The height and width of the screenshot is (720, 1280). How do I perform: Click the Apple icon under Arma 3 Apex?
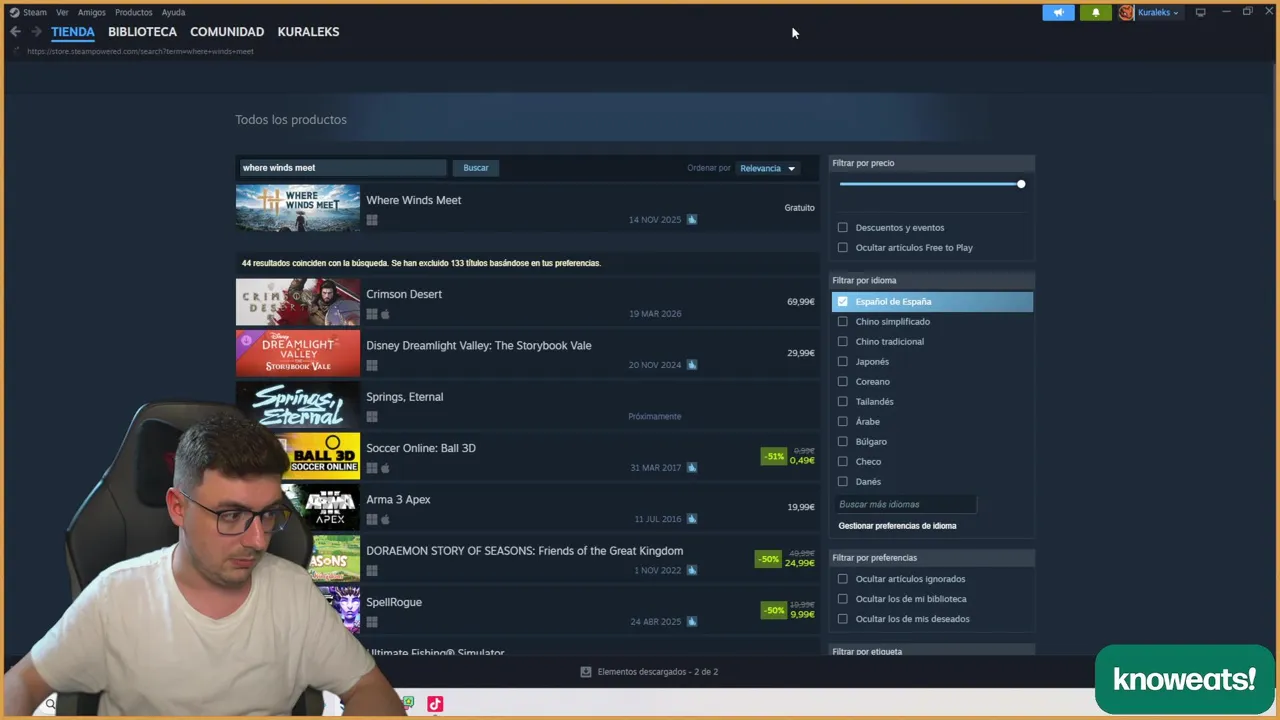(385, 519)
